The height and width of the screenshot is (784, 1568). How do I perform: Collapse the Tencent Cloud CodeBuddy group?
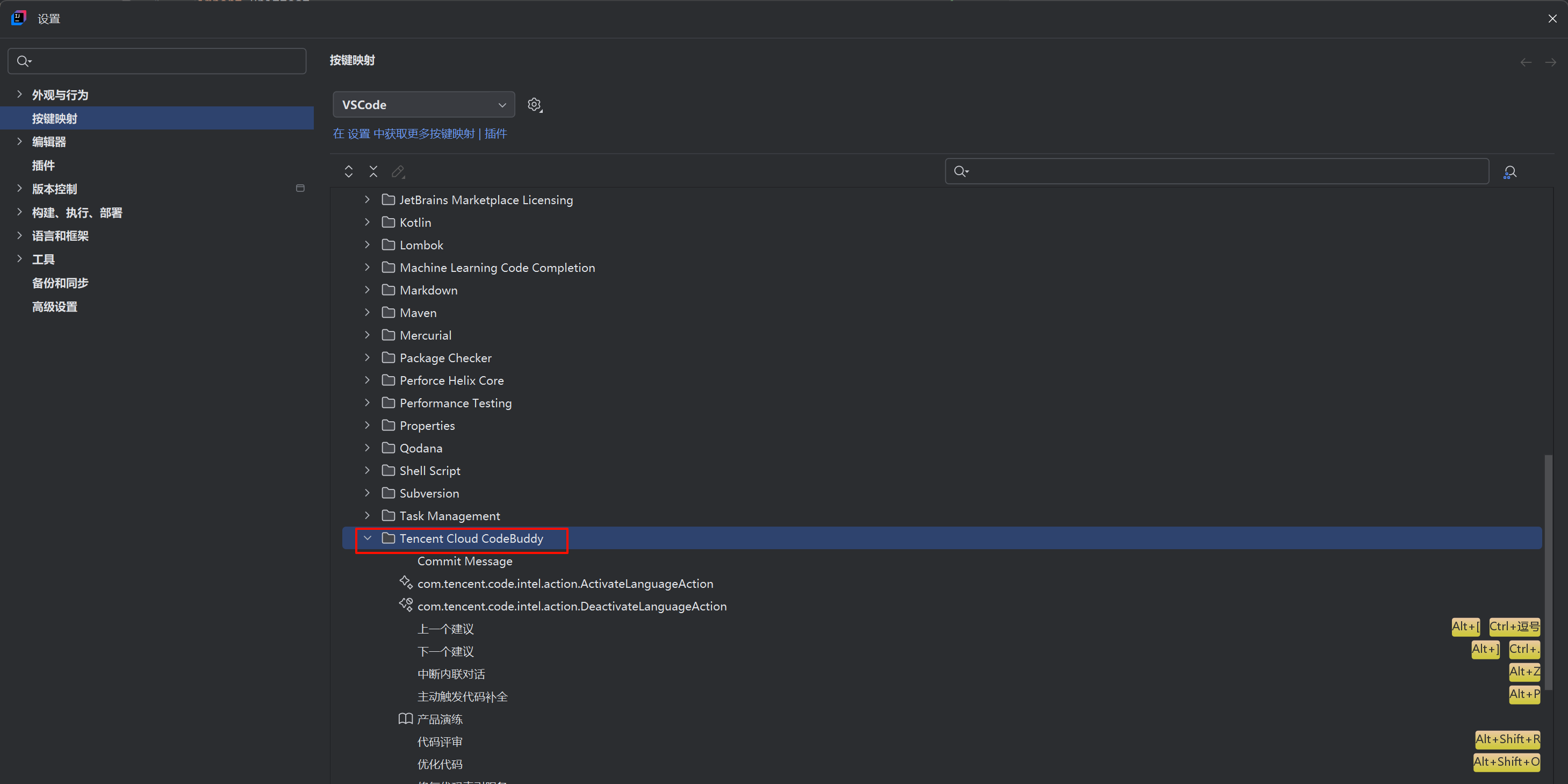[367, 538]
